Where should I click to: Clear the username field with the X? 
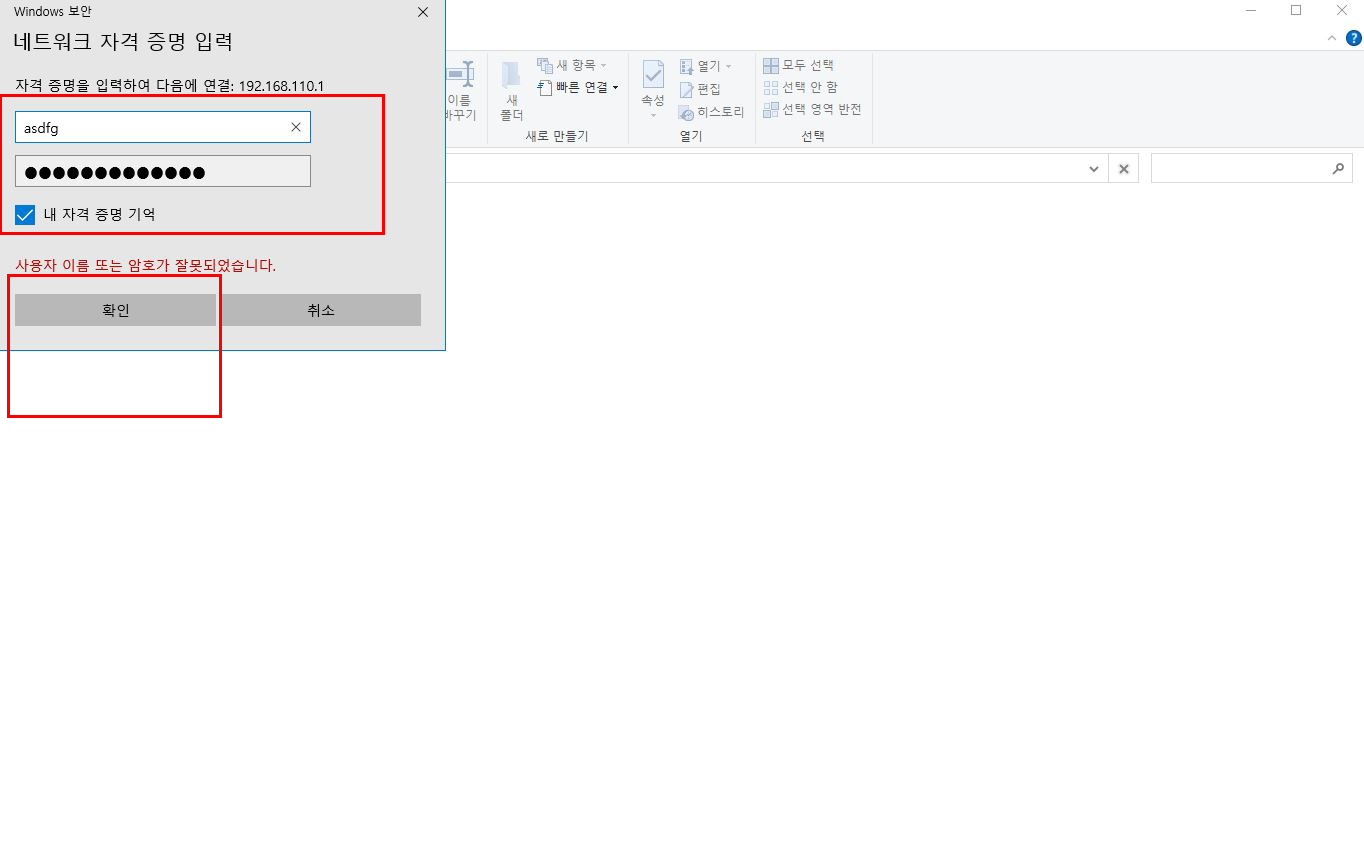(x=295, y=127)
